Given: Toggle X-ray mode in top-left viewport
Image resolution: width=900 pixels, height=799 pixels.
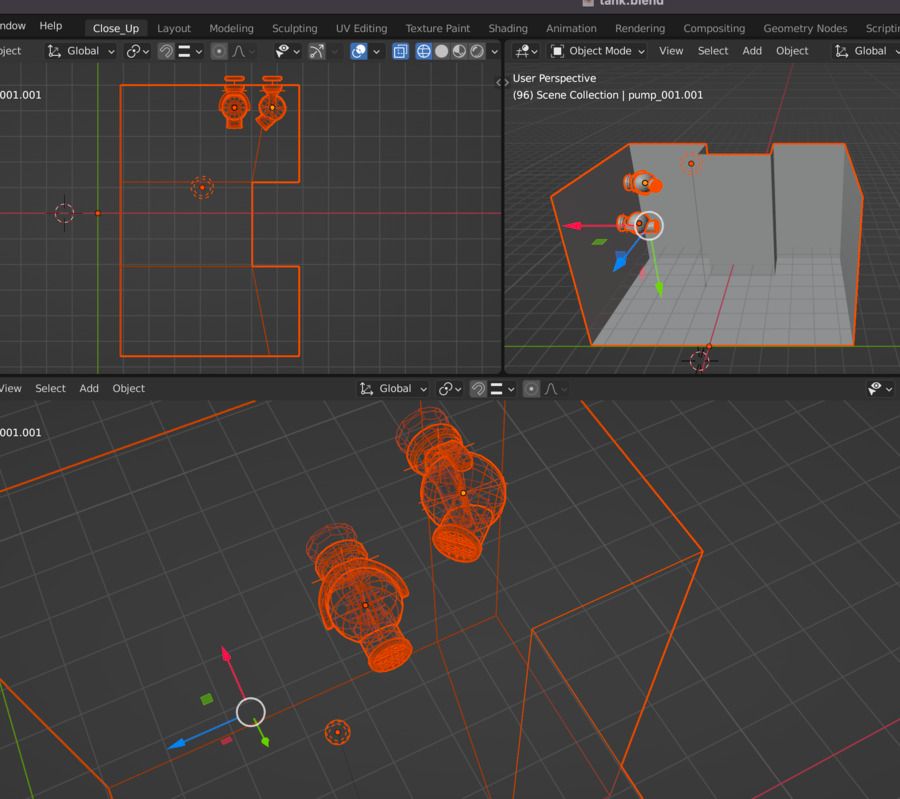Looking at the screenshot, I should [x=400, y=51].
